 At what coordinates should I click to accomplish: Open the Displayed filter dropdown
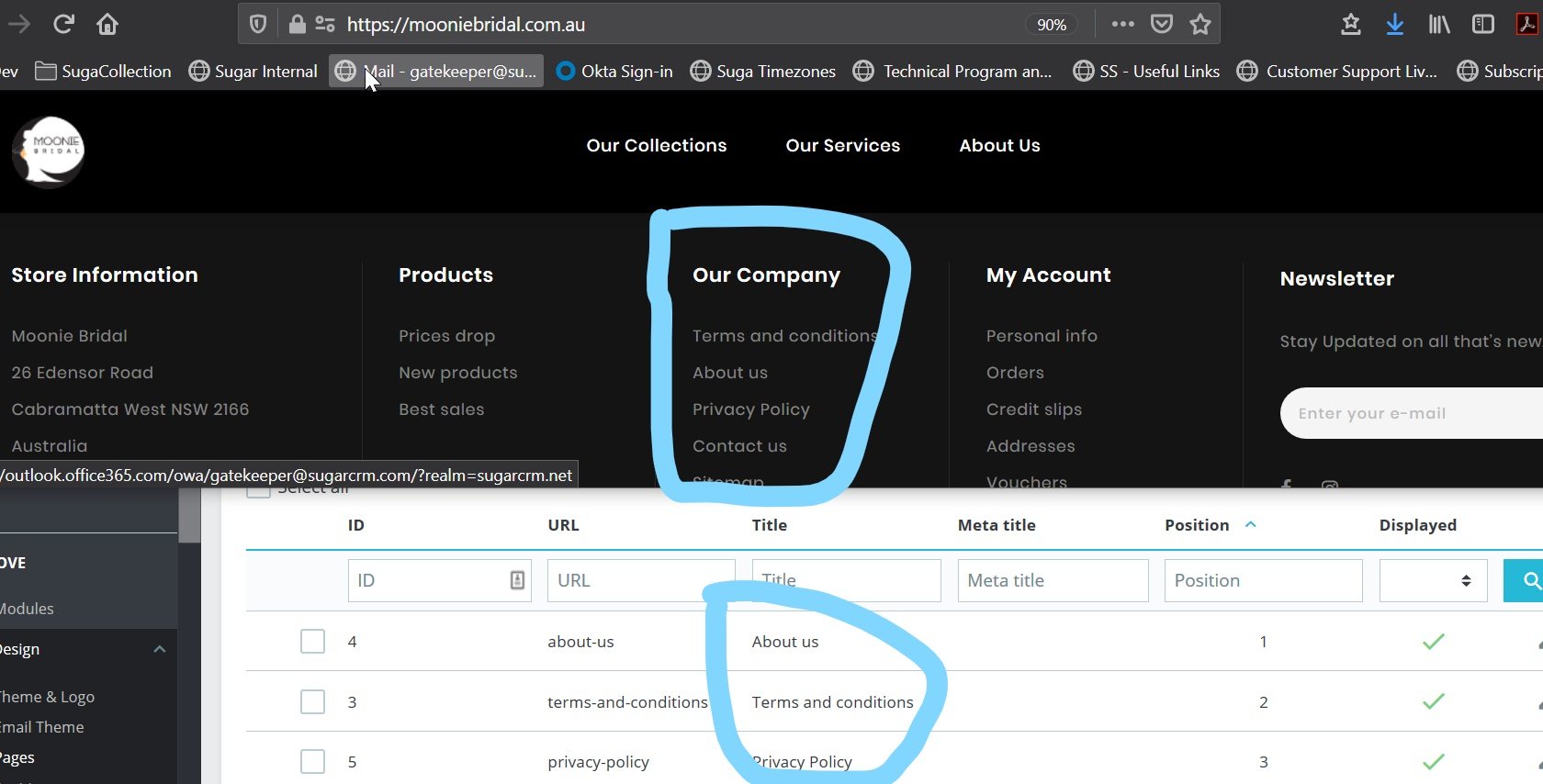point(1433,580)
